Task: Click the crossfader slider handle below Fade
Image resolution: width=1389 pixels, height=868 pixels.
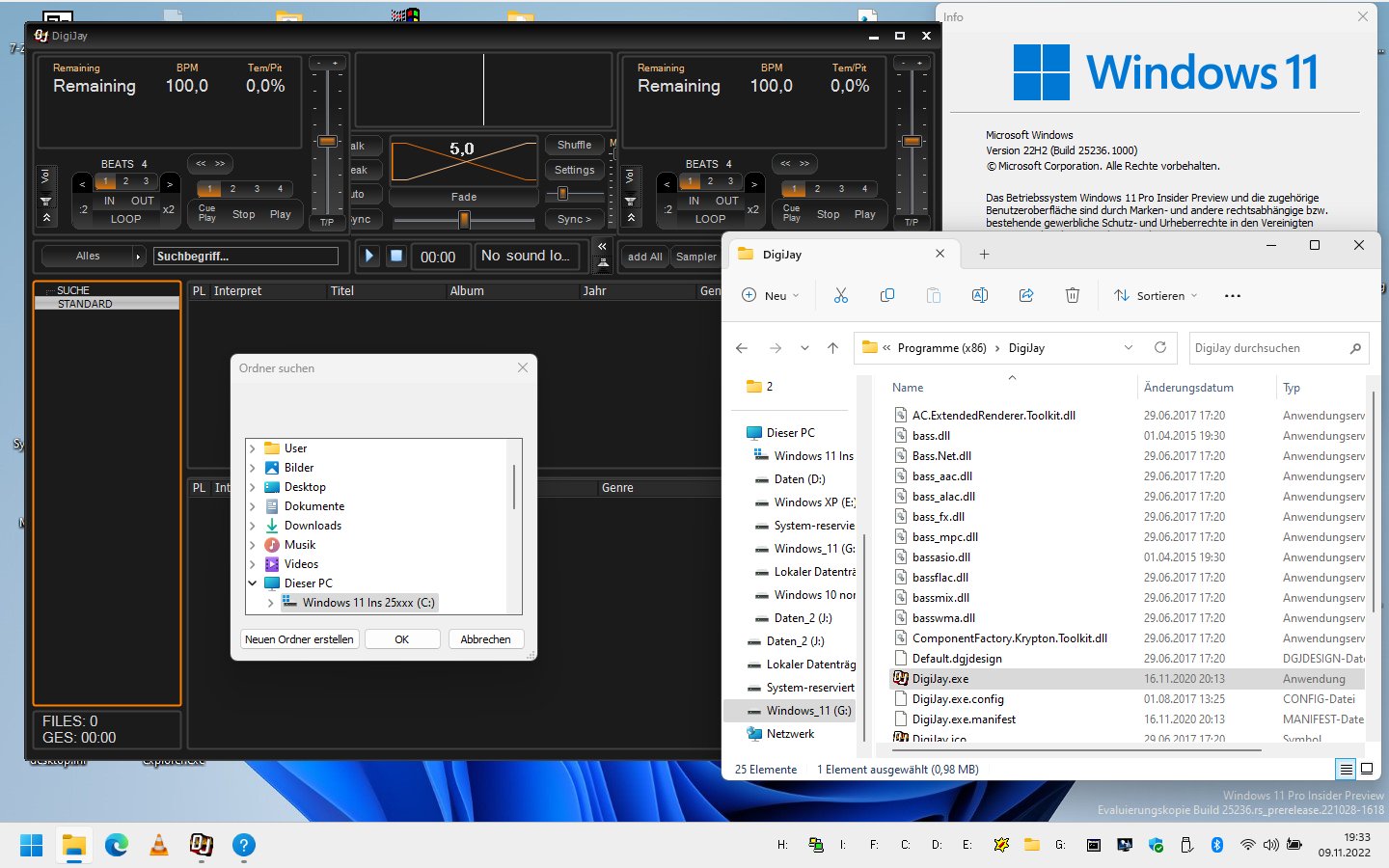Action: coord(464,220)
